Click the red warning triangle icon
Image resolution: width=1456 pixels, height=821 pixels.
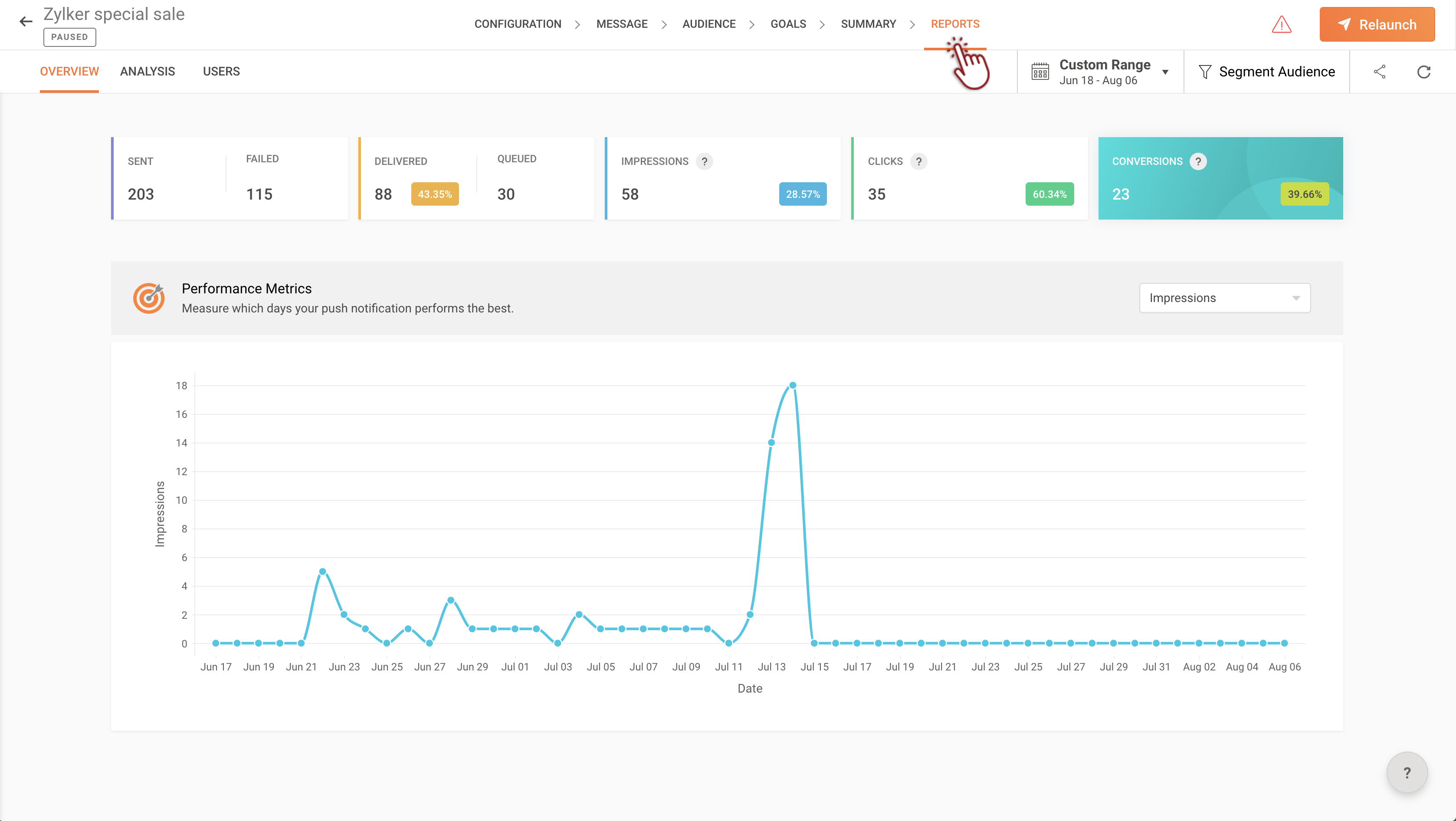(1281, 24)
